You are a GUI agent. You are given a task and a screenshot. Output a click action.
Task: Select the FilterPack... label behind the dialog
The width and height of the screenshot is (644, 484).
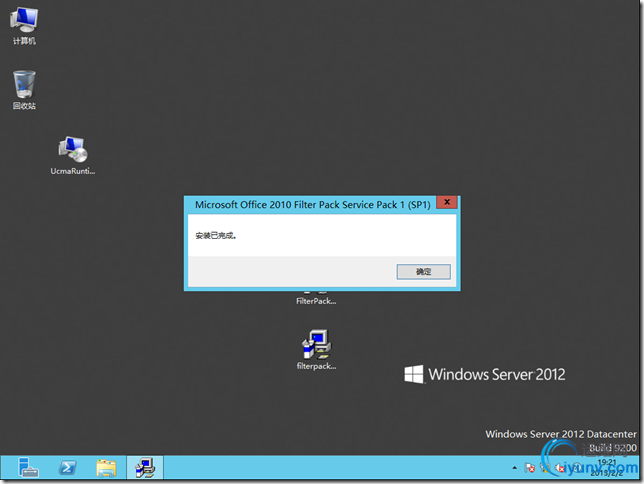(316, 301)
